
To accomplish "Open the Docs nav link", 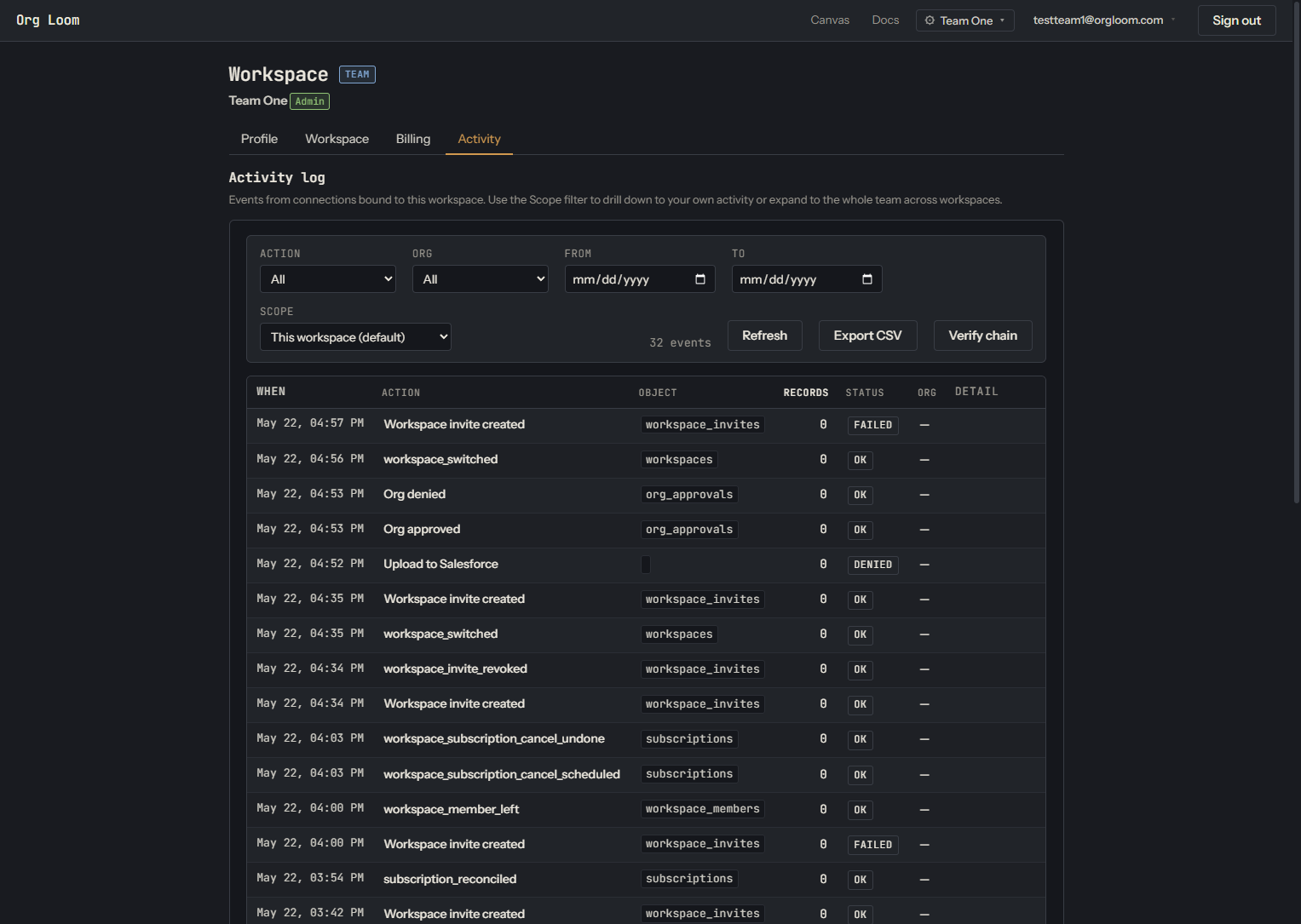I will [x=885, y=20].
